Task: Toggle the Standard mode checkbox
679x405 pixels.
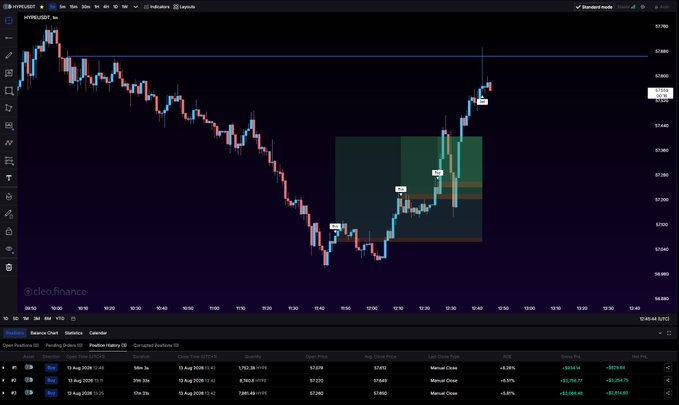Action: click(x=594, y=7)
